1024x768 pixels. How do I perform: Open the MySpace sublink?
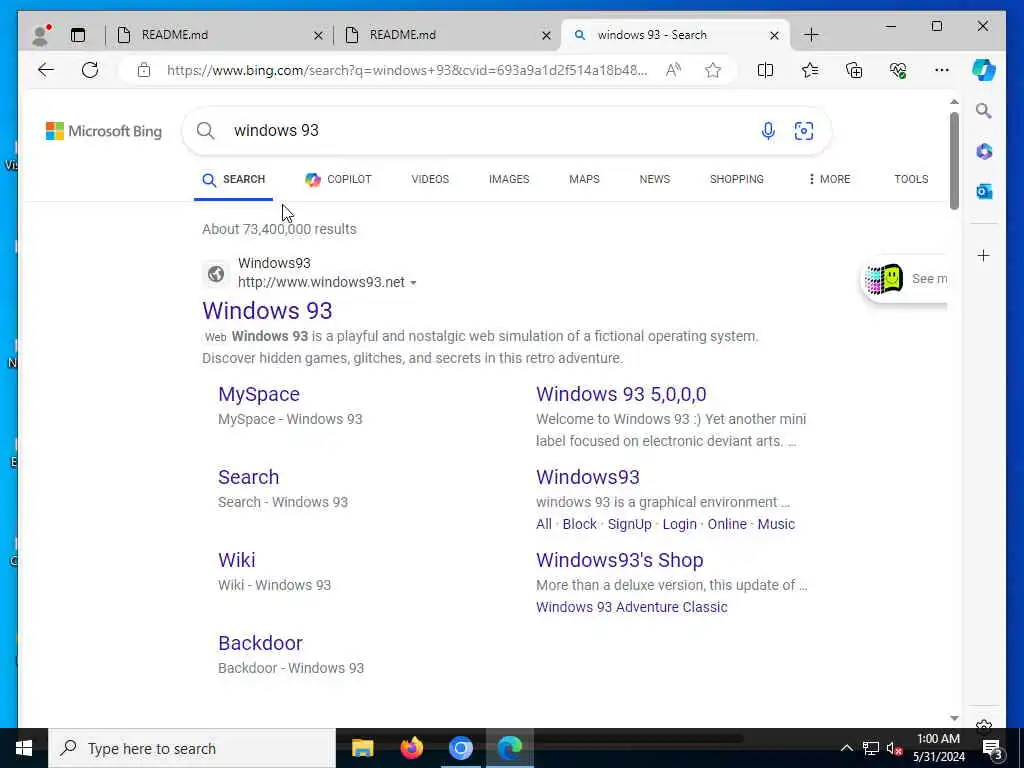tap(259, 394)
